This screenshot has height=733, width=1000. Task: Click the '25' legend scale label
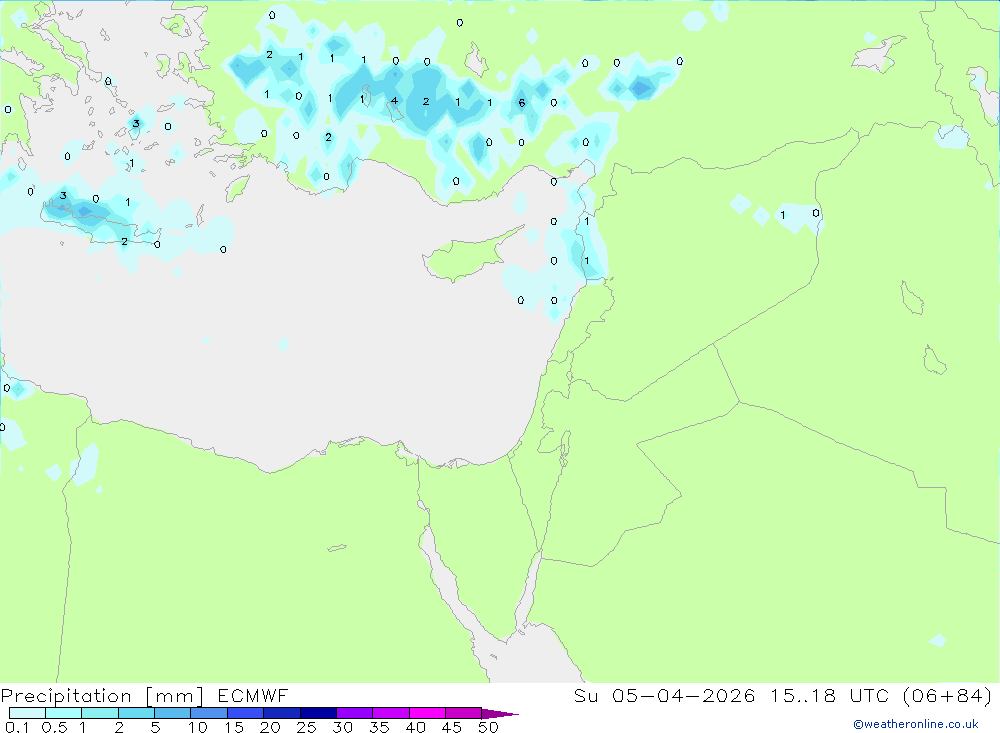[307, 727]
